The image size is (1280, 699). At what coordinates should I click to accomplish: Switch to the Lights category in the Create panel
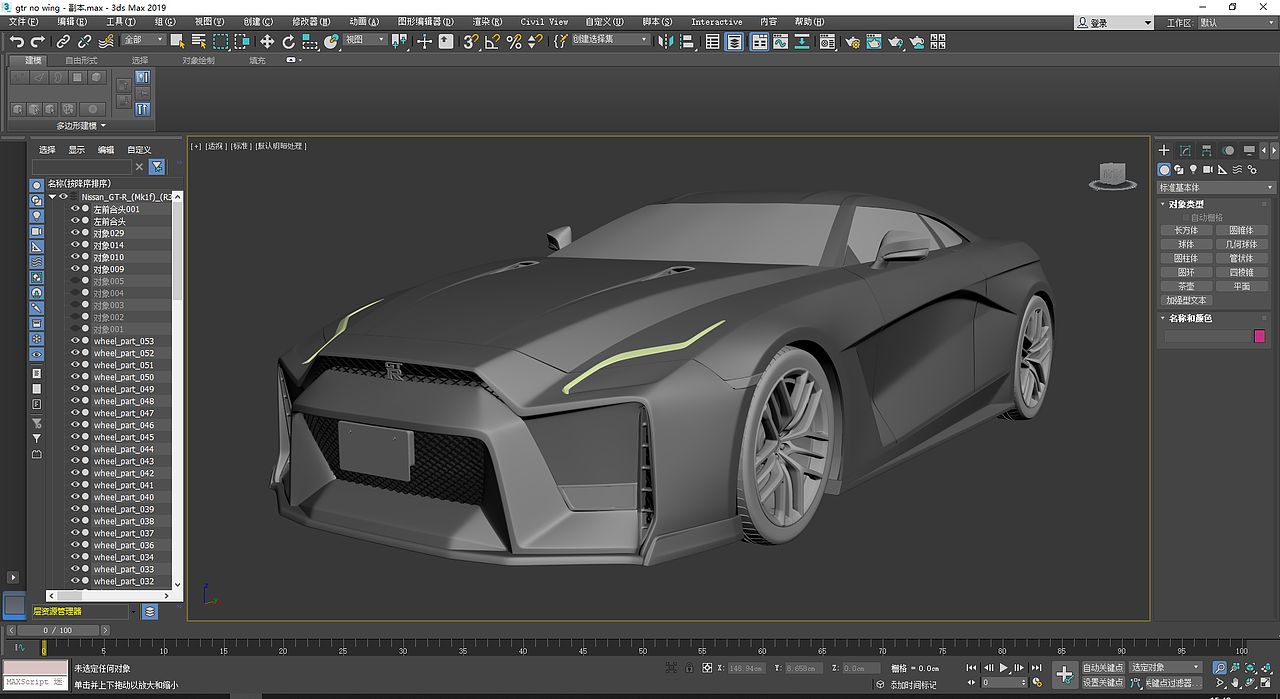pos(1193,169)
